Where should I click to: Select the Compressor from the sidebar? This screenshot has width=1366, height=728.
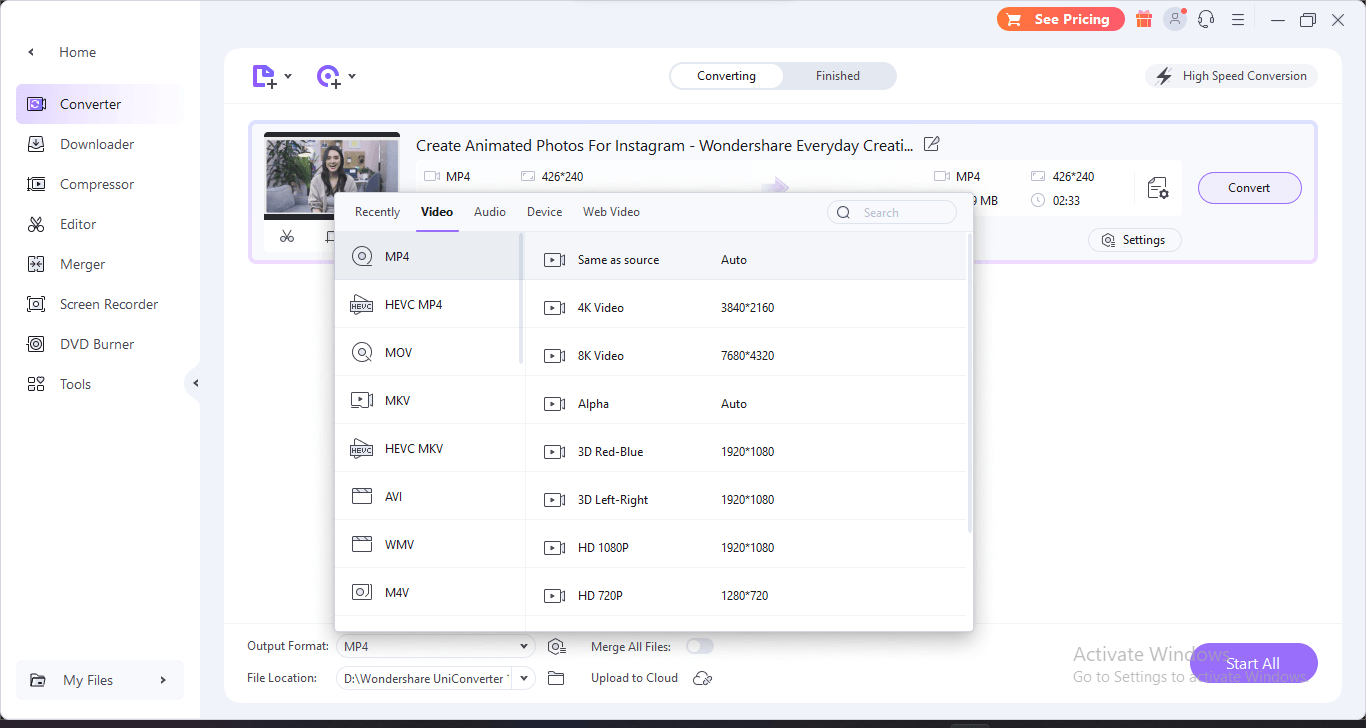(x=102, y=183)
